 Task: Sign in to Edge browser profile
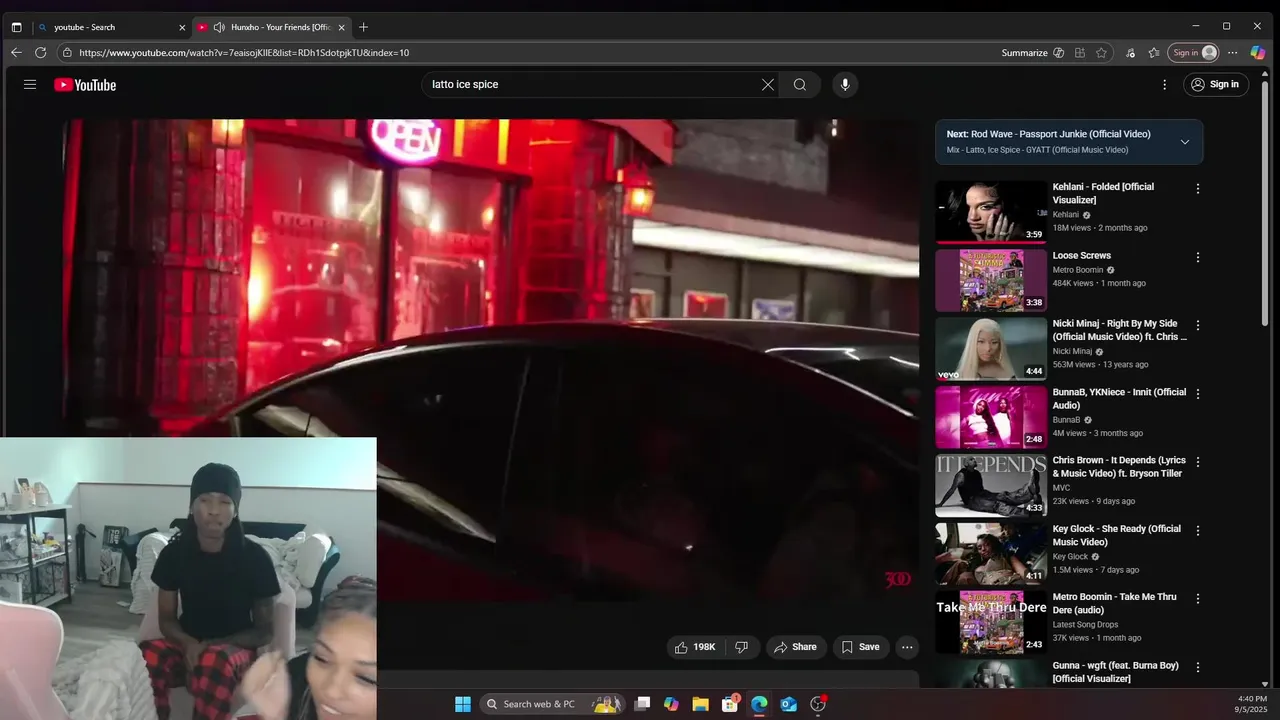click(x=1195, y=53)
